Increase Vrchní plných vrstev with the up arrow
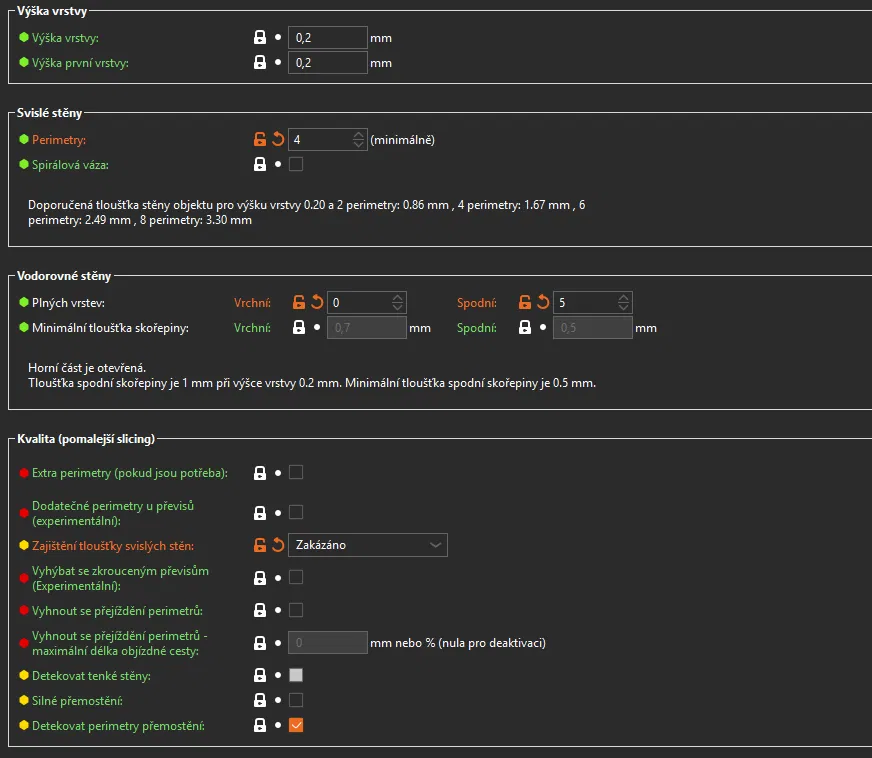 [x=399, y=297]
